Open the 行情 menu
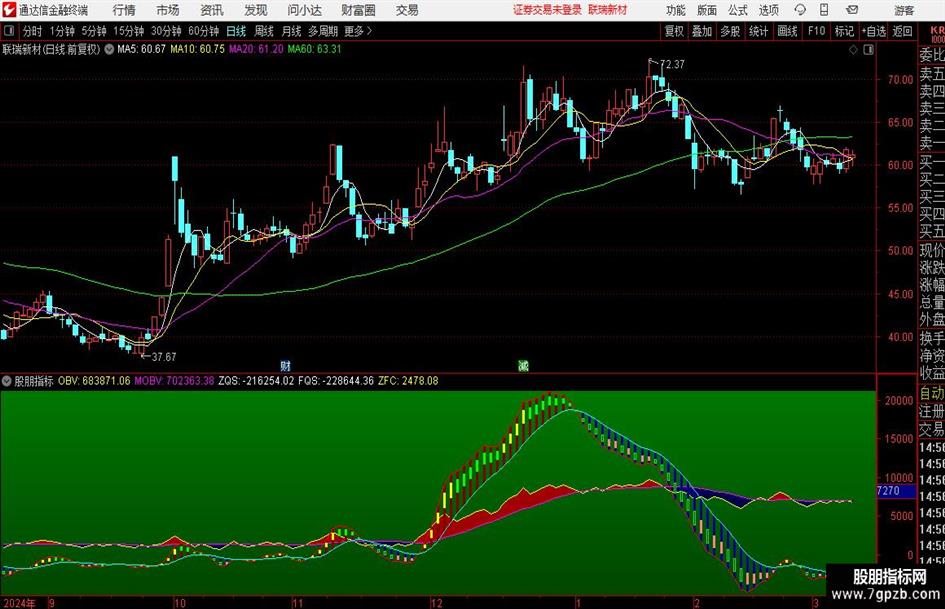This screenshot has width=945, height=609. [x=124, y=10]
